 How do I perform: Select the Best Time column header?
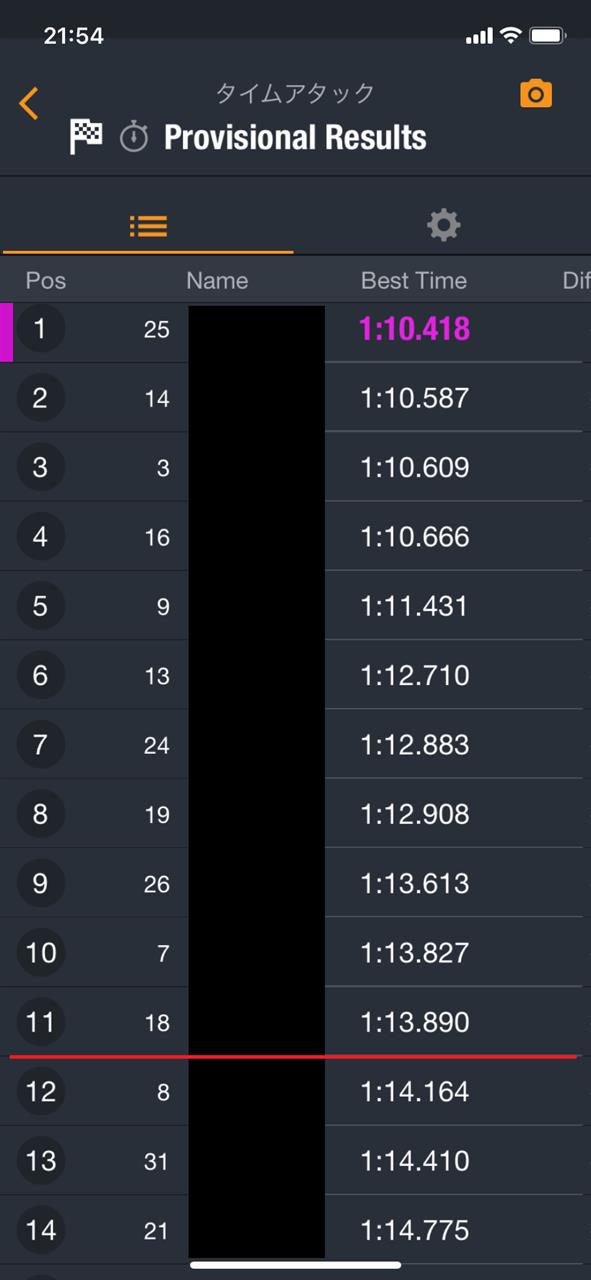click(414, 281)
